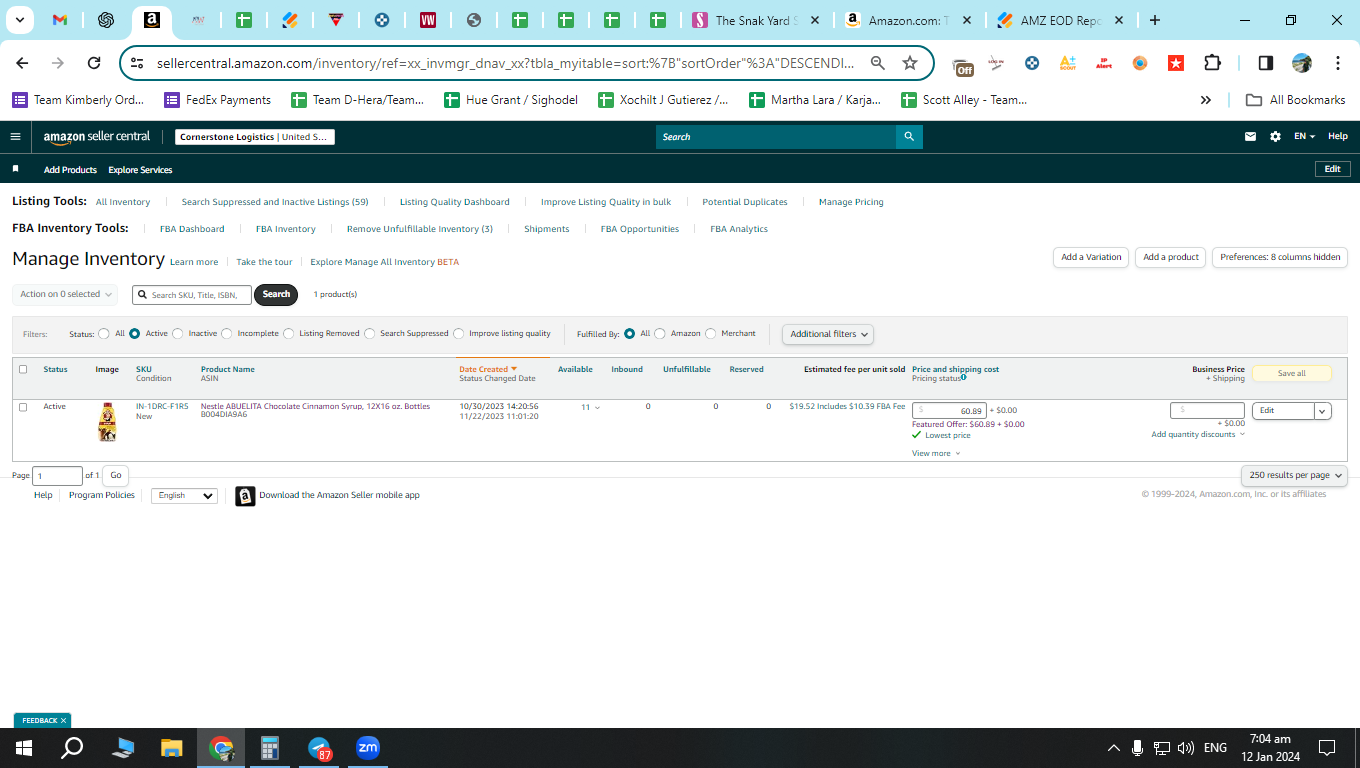Open the settings gear icon in Seller Central
1360x768 pixels.
coord(1275,137)
